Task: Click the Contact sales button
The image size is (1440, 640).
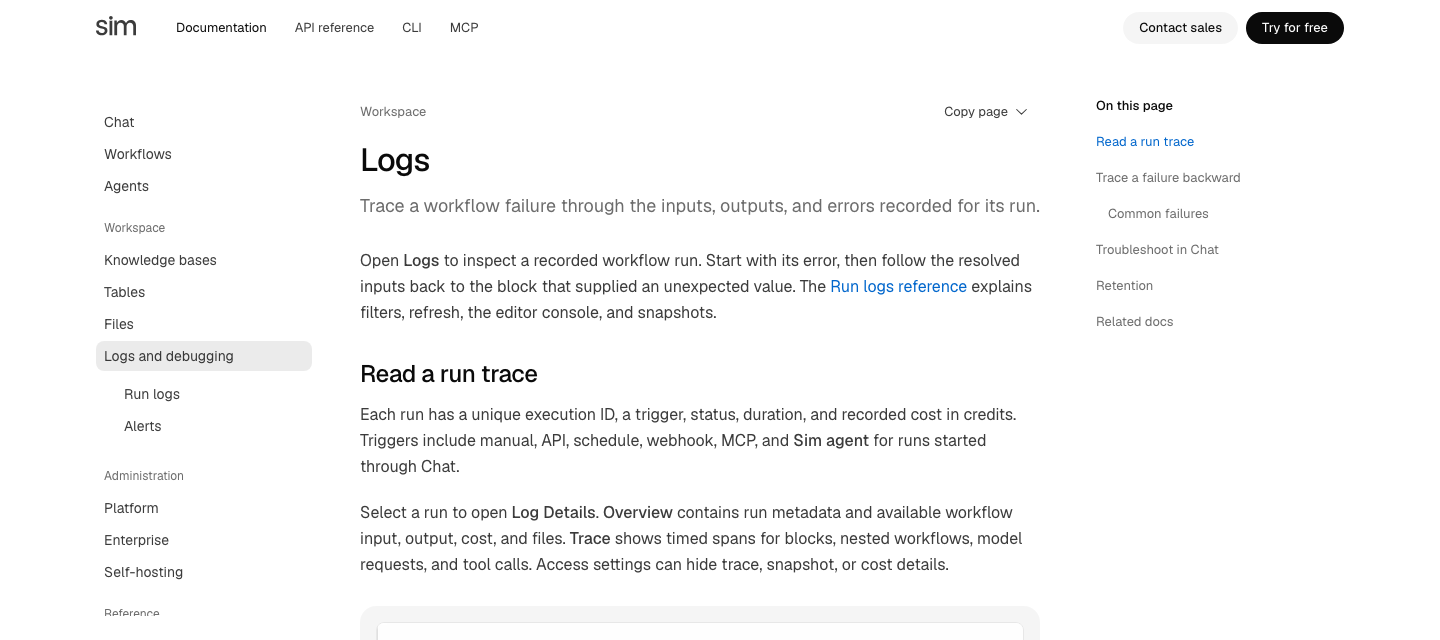Action: tap(1180, 28)
